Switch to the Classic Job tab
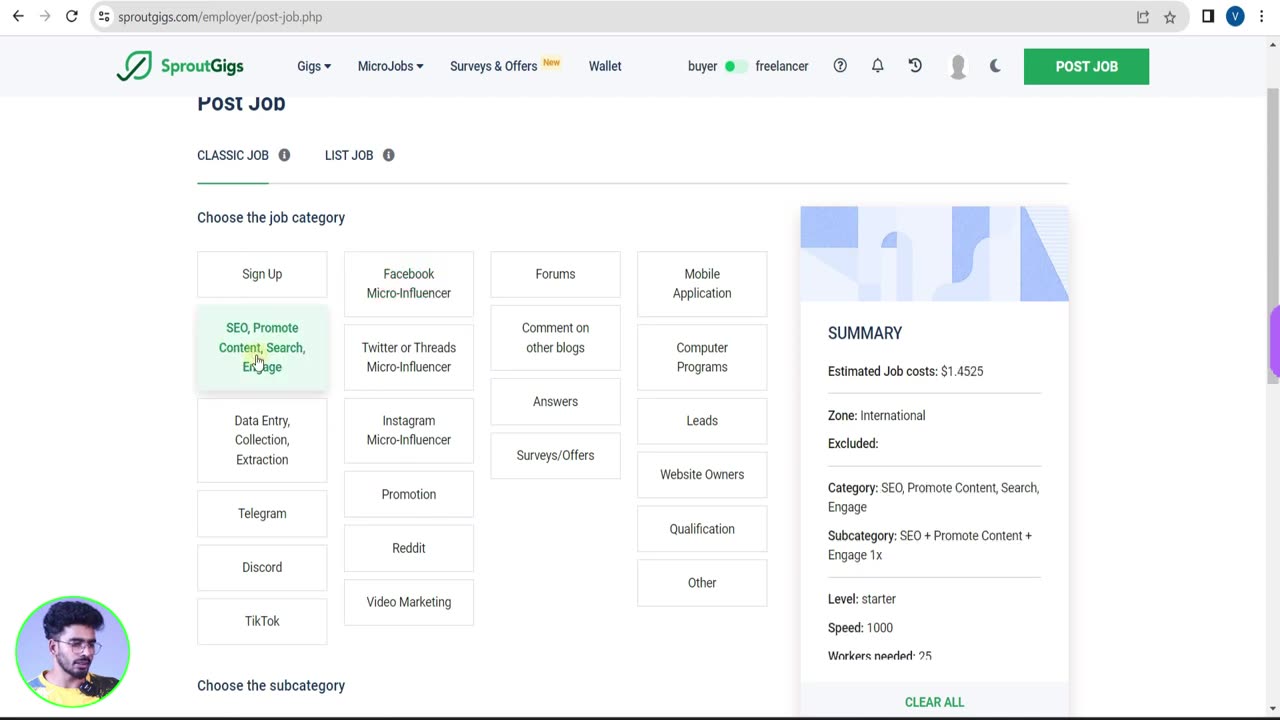Viewport: 1280px width, 720px height. 233,155
